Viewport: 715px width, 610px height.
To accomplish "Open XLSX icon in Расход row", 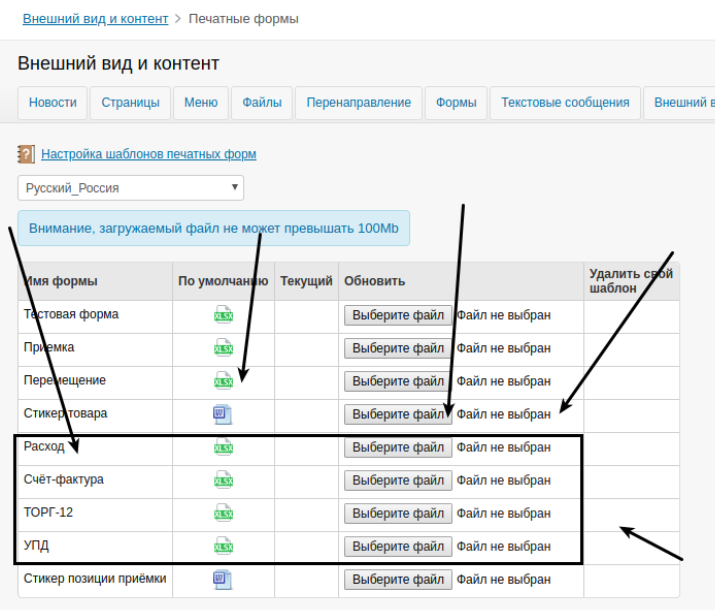I will tap(223, 447).
